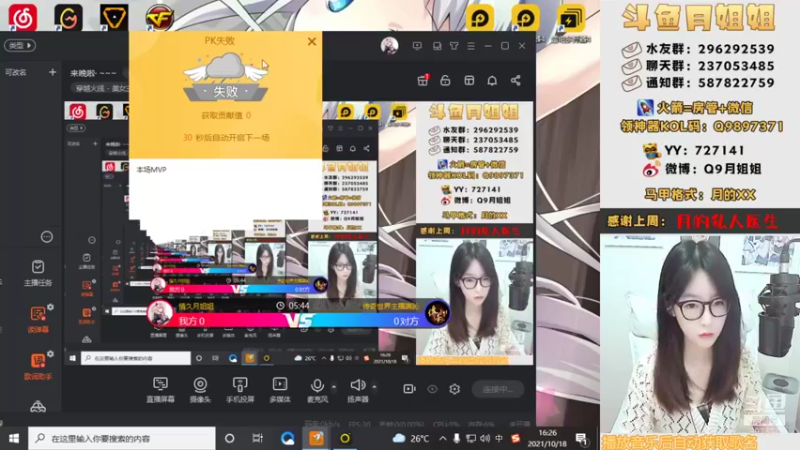Share the stream via share icon
Screen dimensions: 800x450
516,81
